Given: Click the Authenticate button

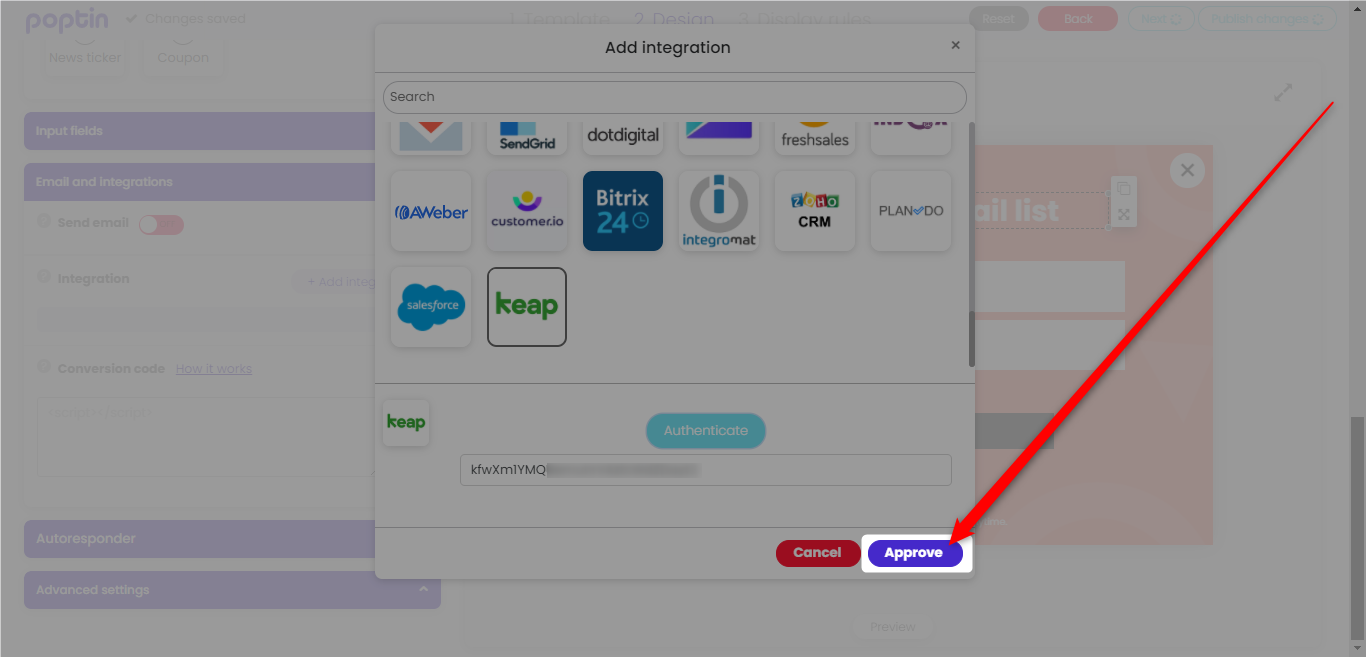Looking at the screenshot, I should (706, 431).
